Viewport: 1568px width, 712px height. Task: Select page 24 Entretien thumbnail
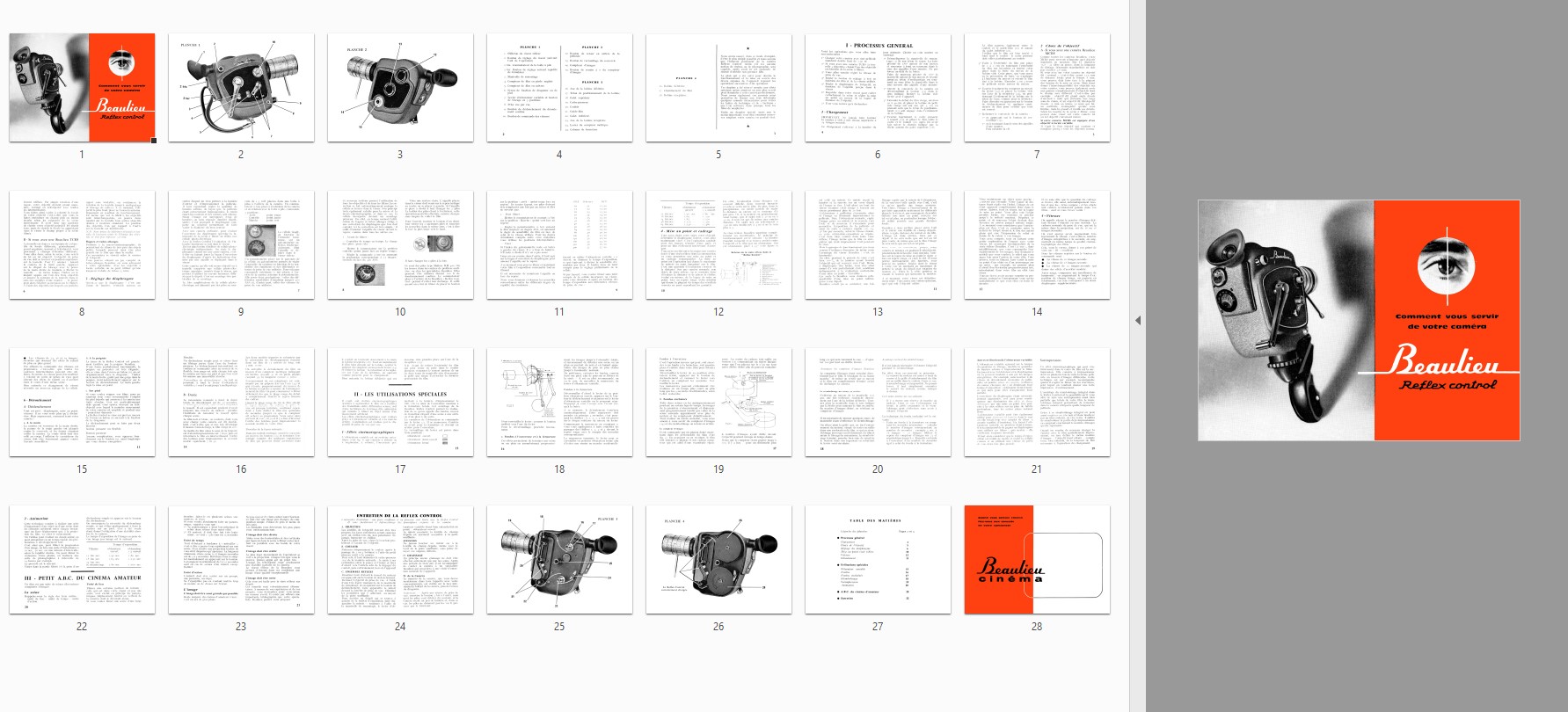pos(400,560)
